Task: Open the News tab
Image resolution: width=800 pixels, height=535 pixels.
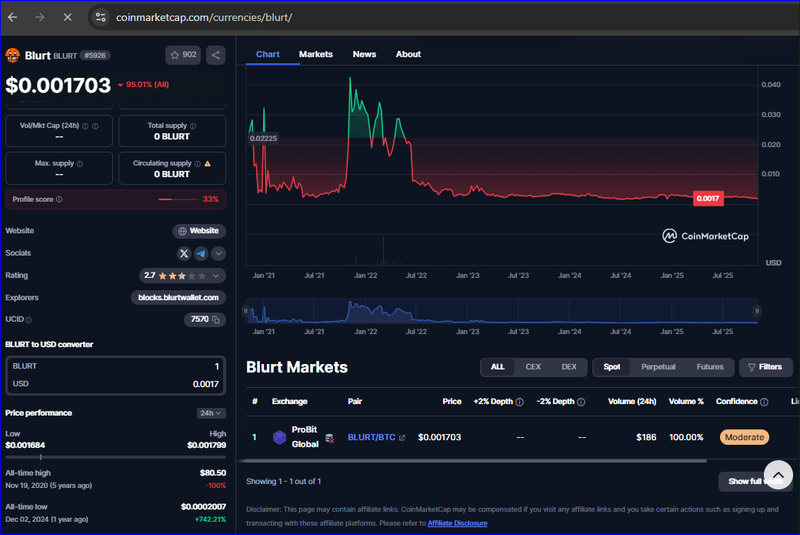Action: pyautogui.click(x=364, y=54)
